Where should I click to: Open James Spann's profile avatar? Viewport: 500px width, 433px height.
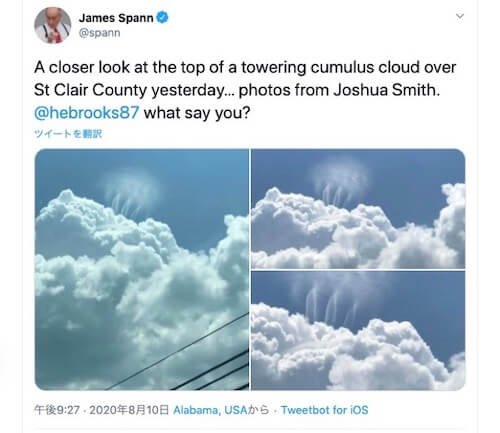pyautogui.click(x=53, y=25)
